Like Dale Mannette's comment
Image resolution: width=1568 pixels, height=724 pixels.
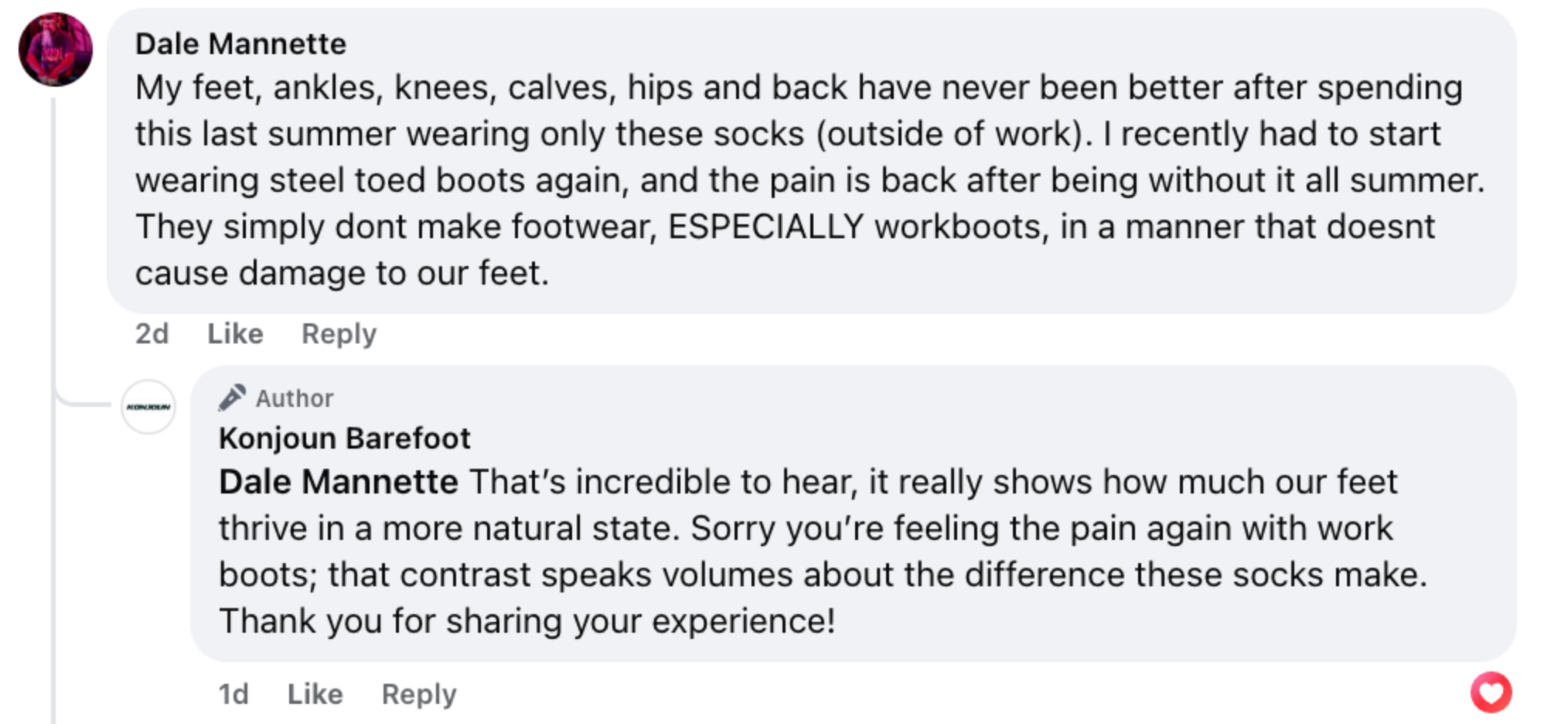click(235, 334)
